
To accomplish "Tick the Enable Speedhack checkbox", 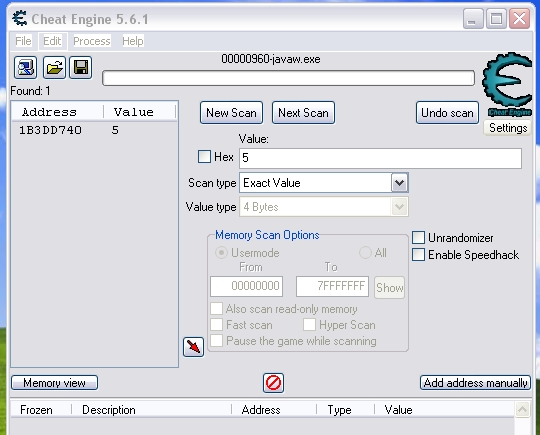I will [418, 255].
